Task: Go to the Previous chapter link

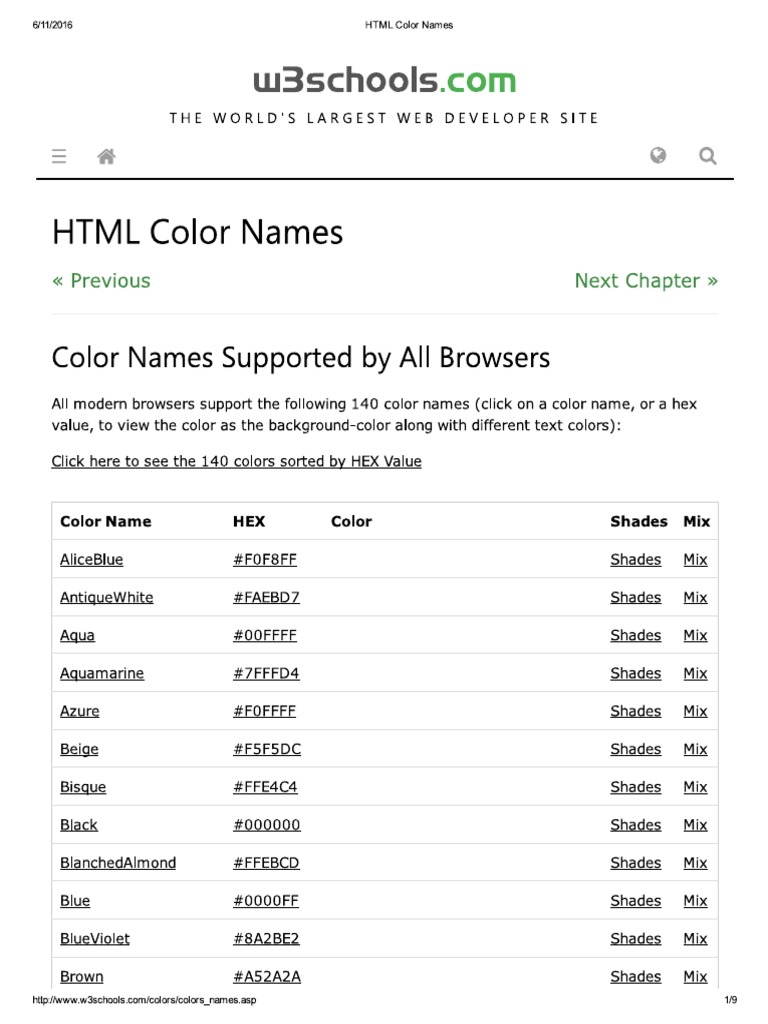Action: tap(101, 281)
